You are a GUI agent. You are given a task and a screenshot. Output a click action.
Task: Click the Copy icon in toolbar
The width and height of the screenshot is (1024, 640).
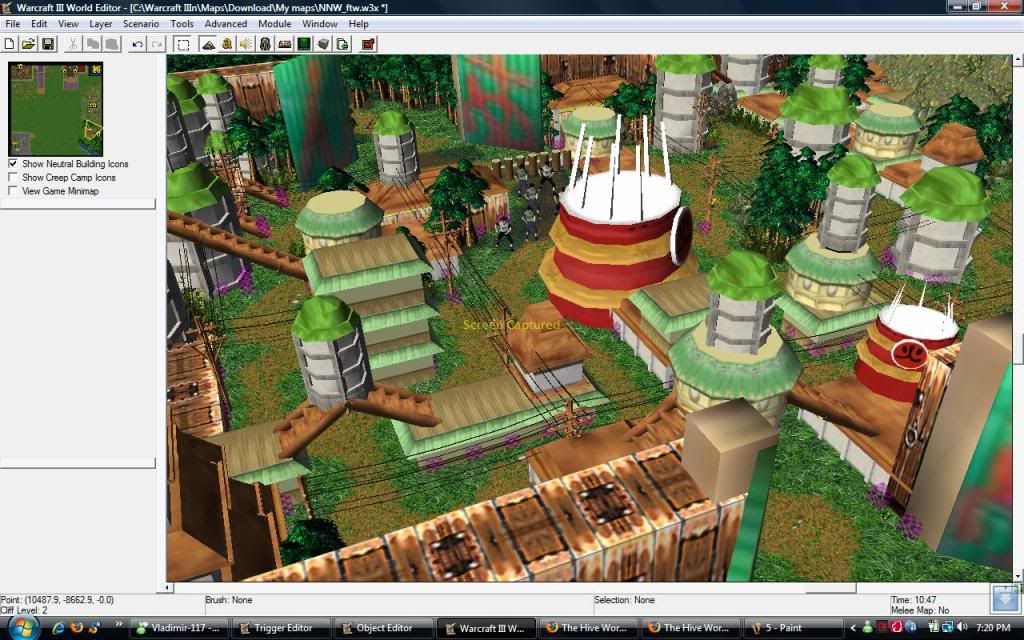pyautogui.click(x=93, y=44)
